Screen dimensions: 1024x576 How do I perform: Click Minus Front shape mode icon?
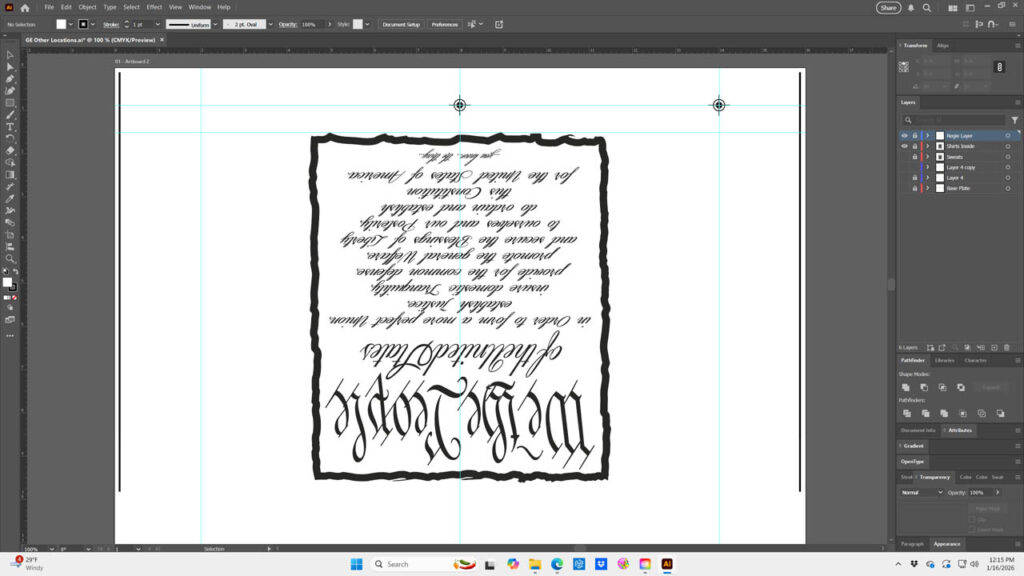(x=924, y=387)
